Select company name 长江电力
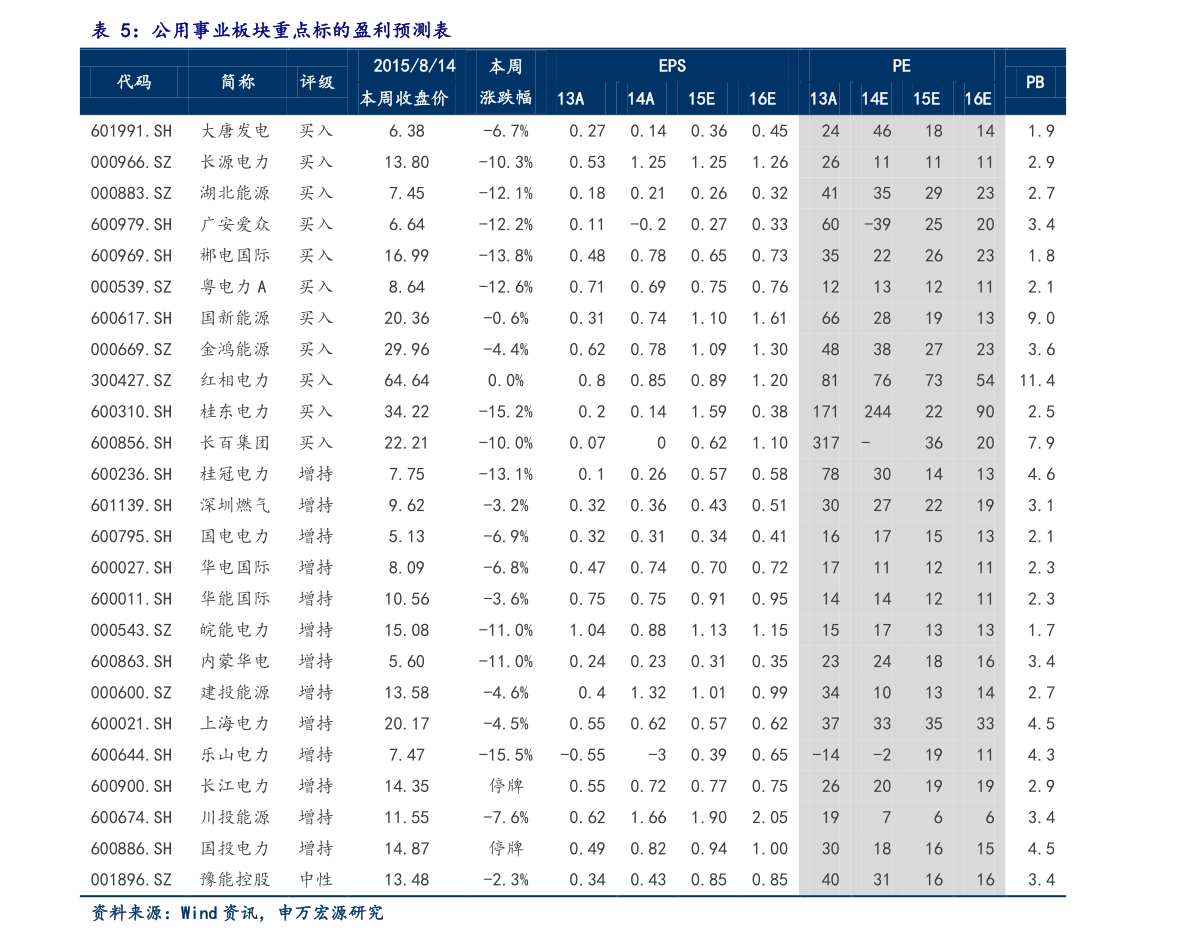Image resolution: width=1191 pixels, height=942 pixels. [x=235, y=786]
